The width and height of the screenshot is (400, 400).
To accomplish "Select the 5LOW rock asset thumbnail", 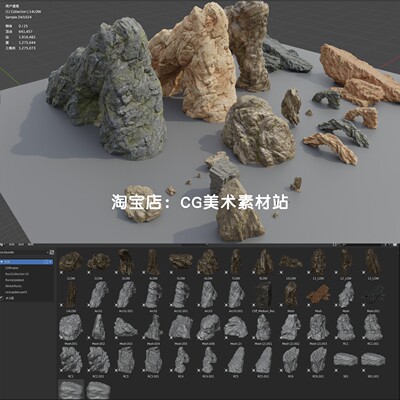I will tap(181, 261).
